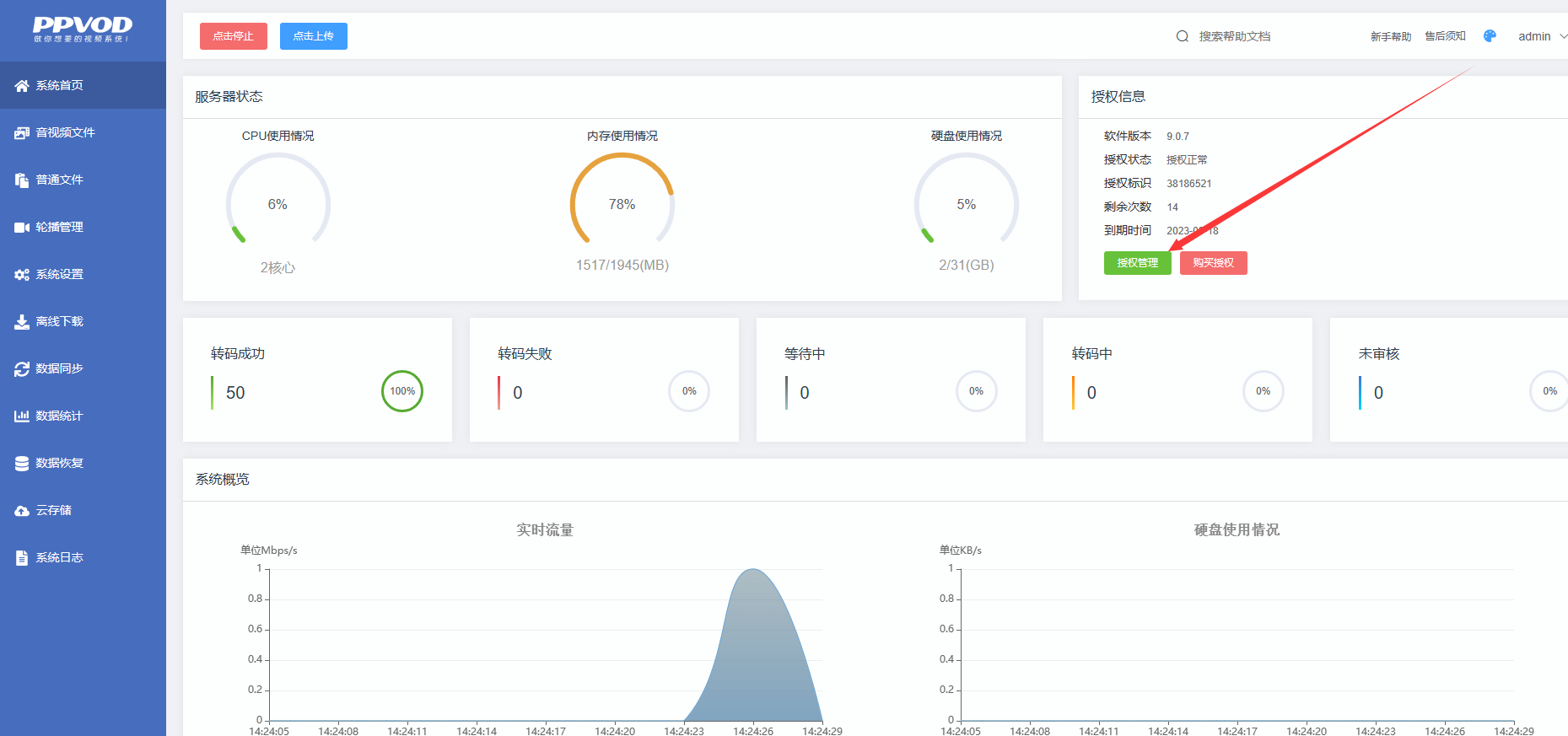Screen dimensions: 1568x736
Task: Click the software version 9.0.7
Action: click(x=1177, y=137)
